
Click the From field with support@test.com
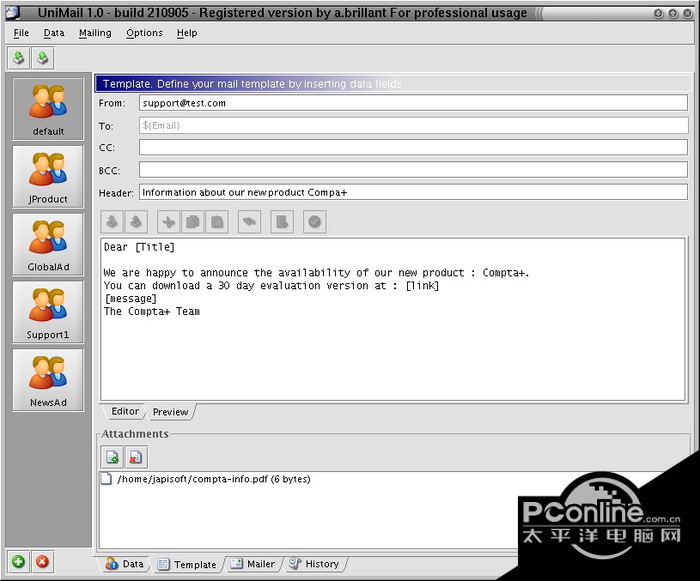tap(413, 103)
